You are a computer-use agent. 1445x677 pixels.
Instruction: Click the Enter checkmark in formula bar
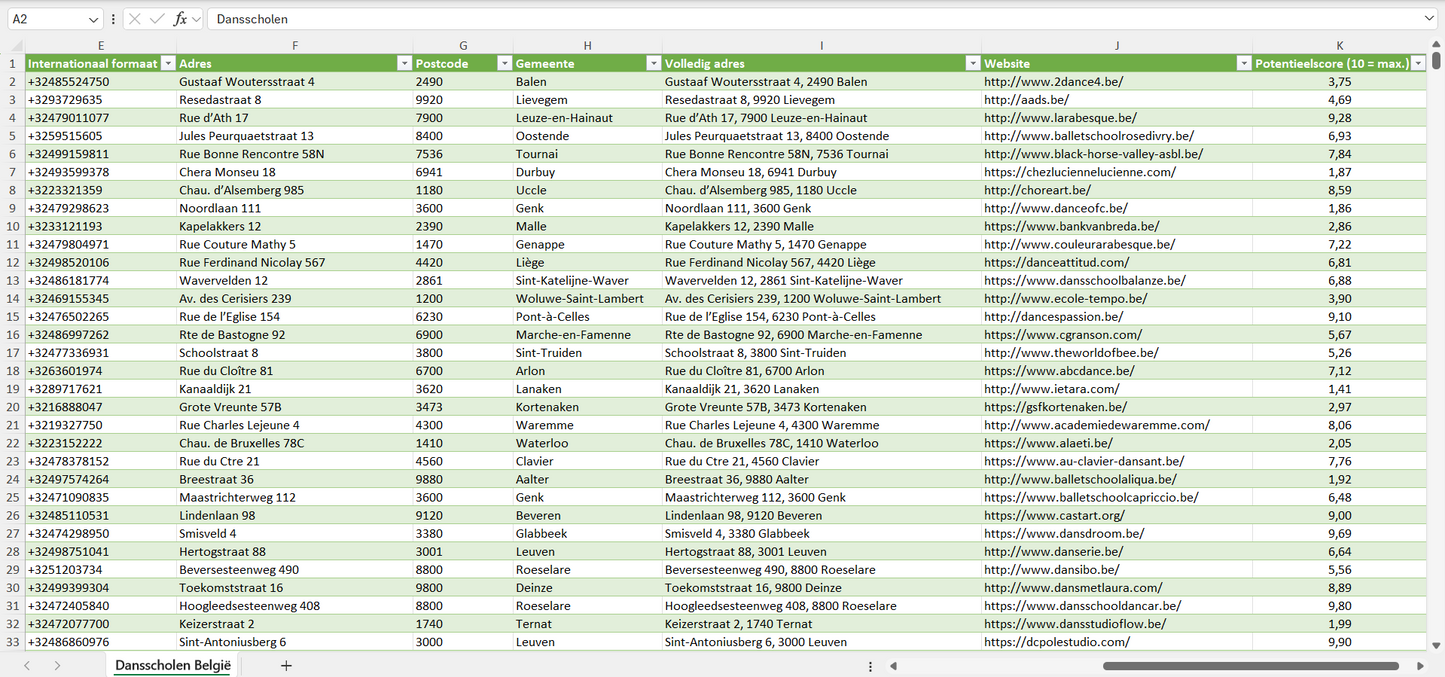[x=157, y=19]
